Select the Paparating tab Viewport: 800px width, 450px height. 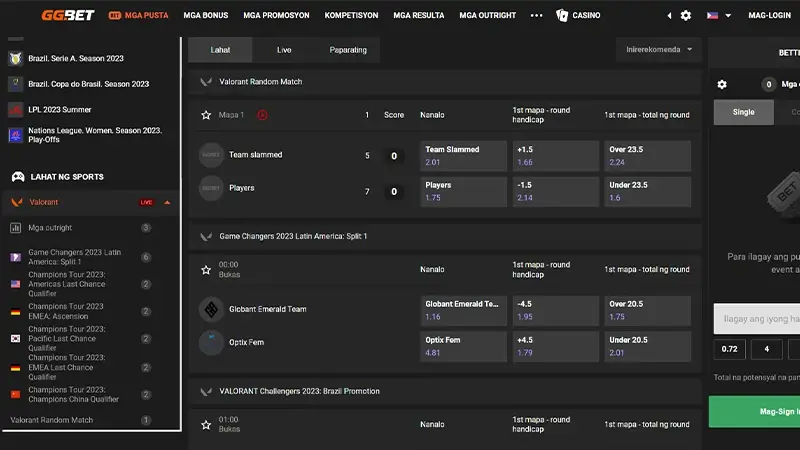click(348, 49)
